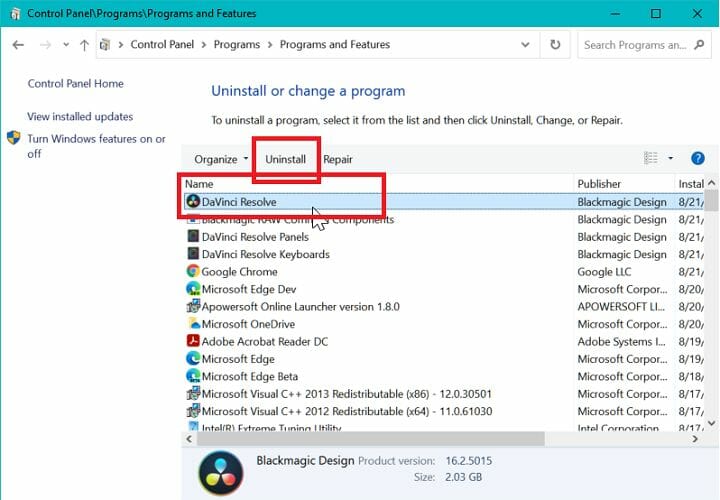Open Control Panel breadcrumb
720x500 pixels.
pos(162,45)
